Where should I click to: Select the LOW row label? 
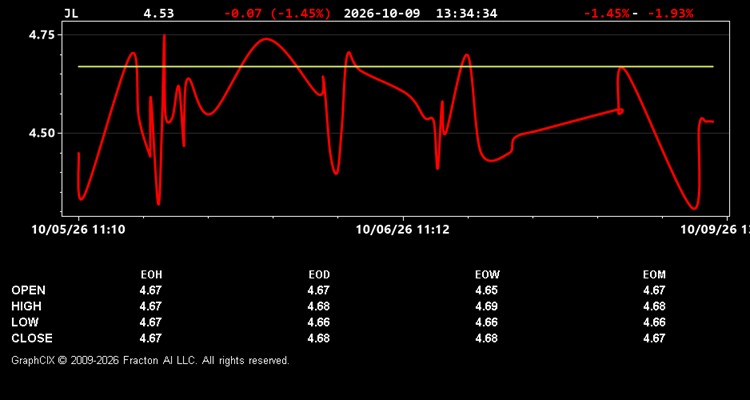(x=25, y=322)
